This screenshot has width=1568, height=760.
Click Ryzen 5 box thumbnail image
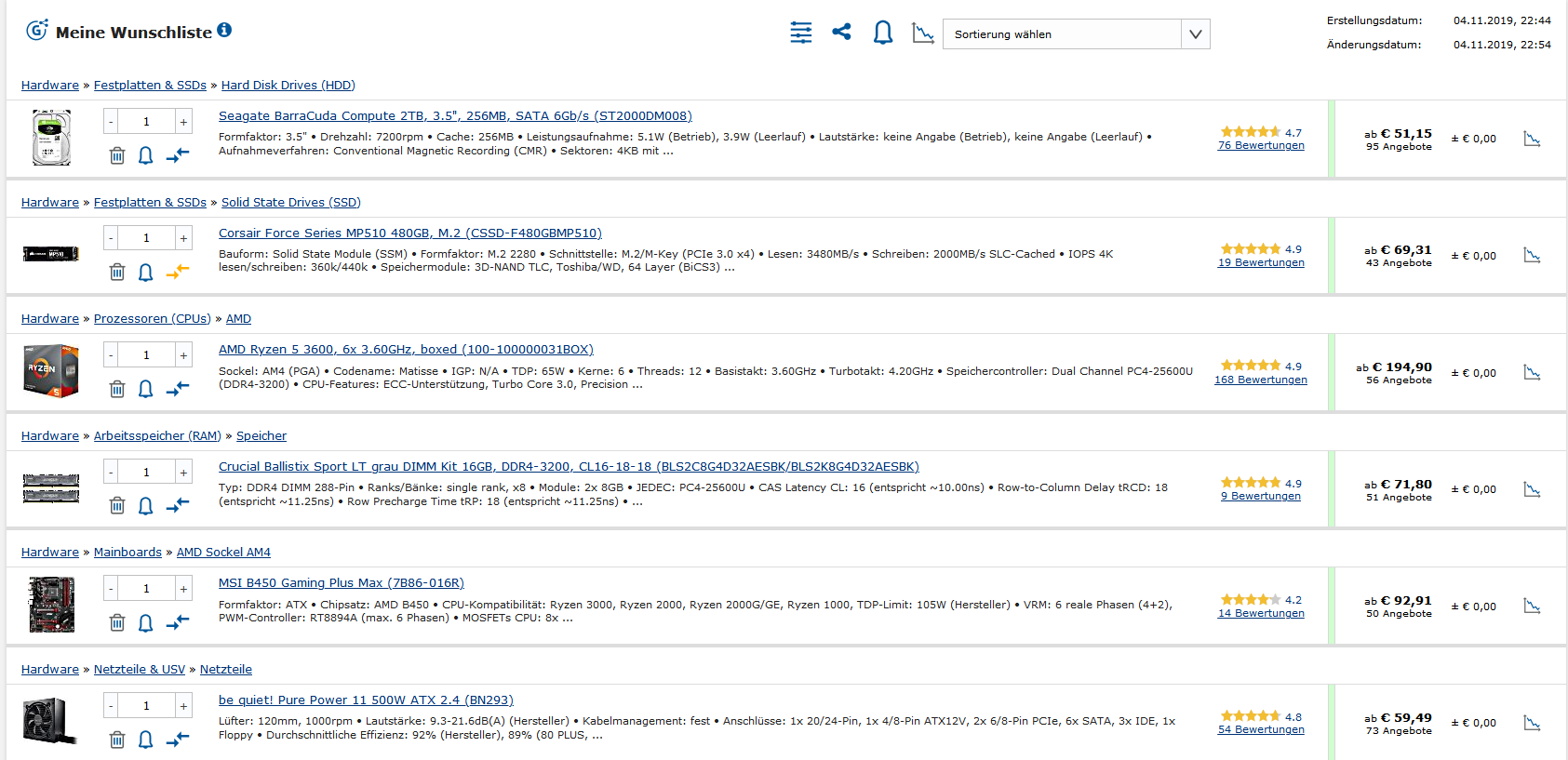tap(51, 371)
